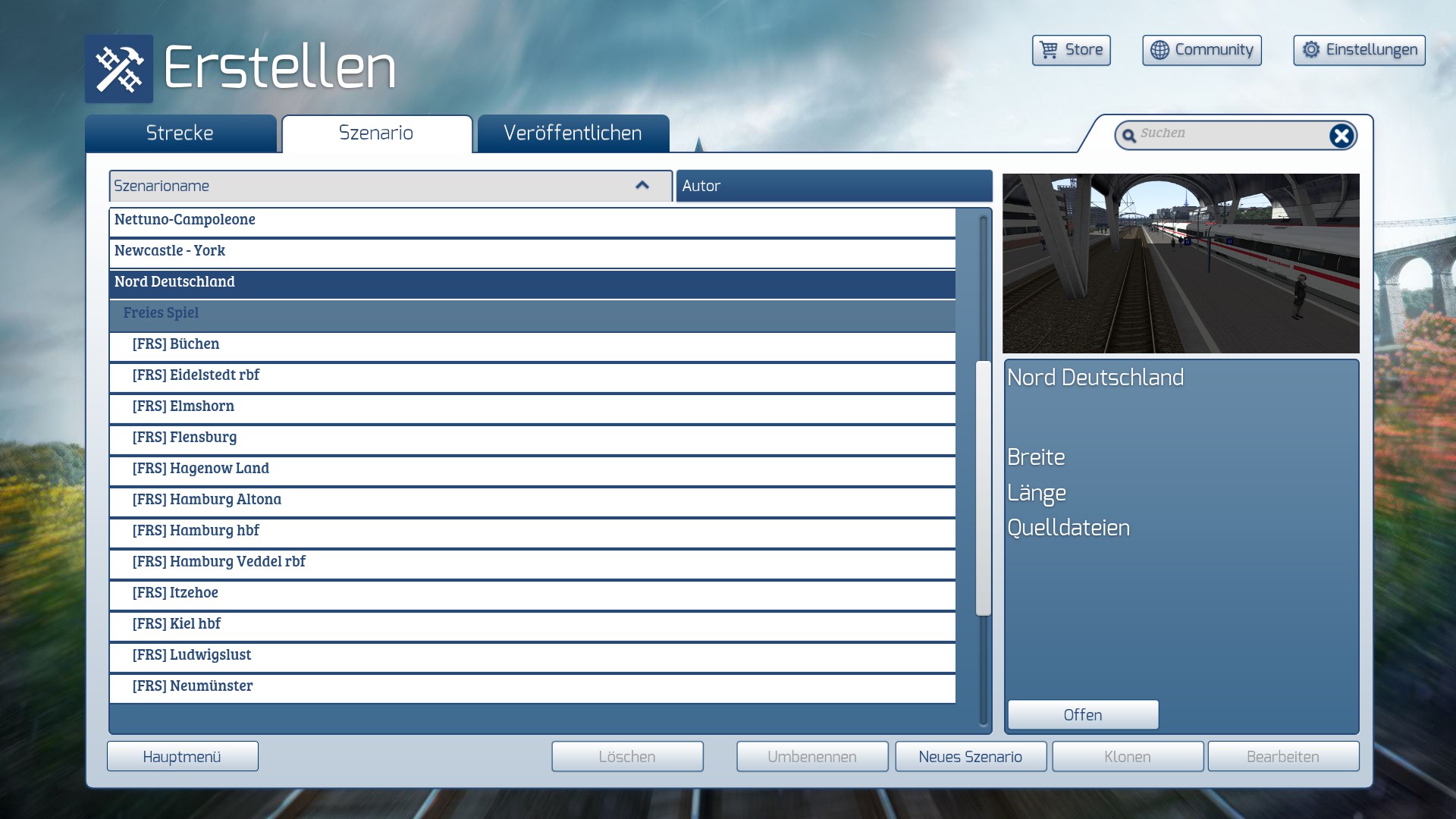Click the shopping cart Store icon

pos(1049,50)
